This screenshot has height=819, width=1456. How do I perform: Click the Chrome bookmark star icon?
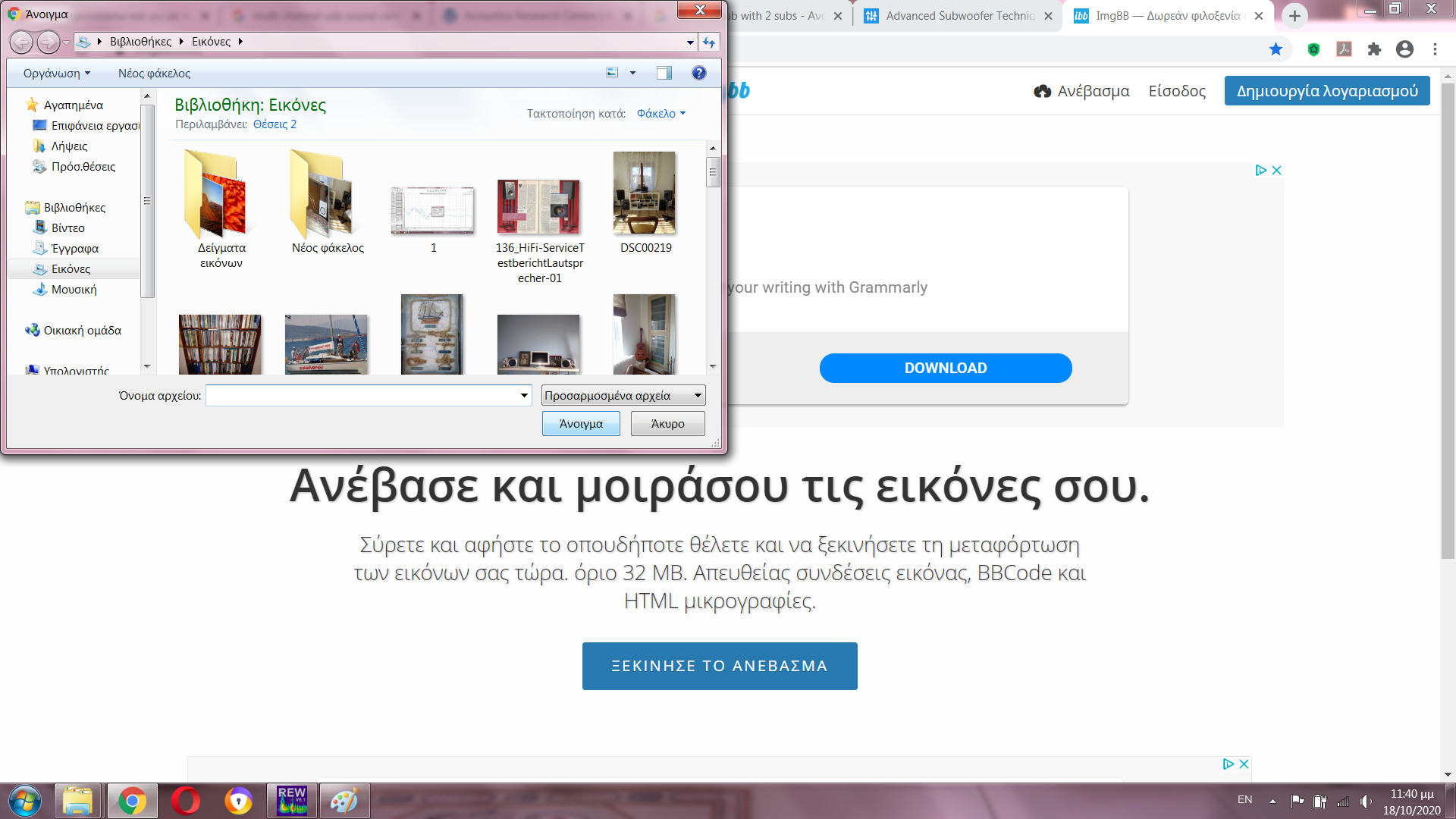[x=1276, y=49]
